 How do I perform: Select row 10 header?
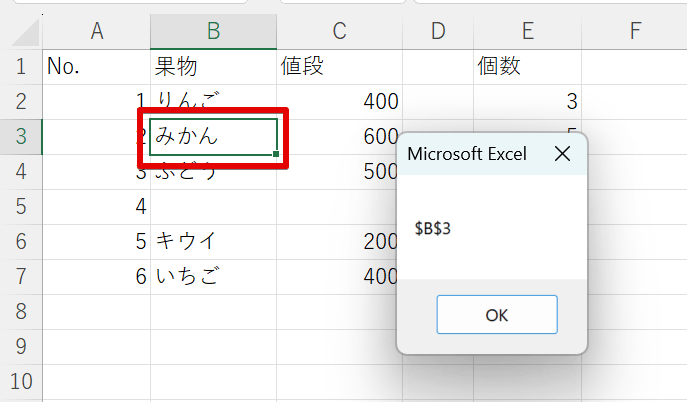tap(21, 382)
